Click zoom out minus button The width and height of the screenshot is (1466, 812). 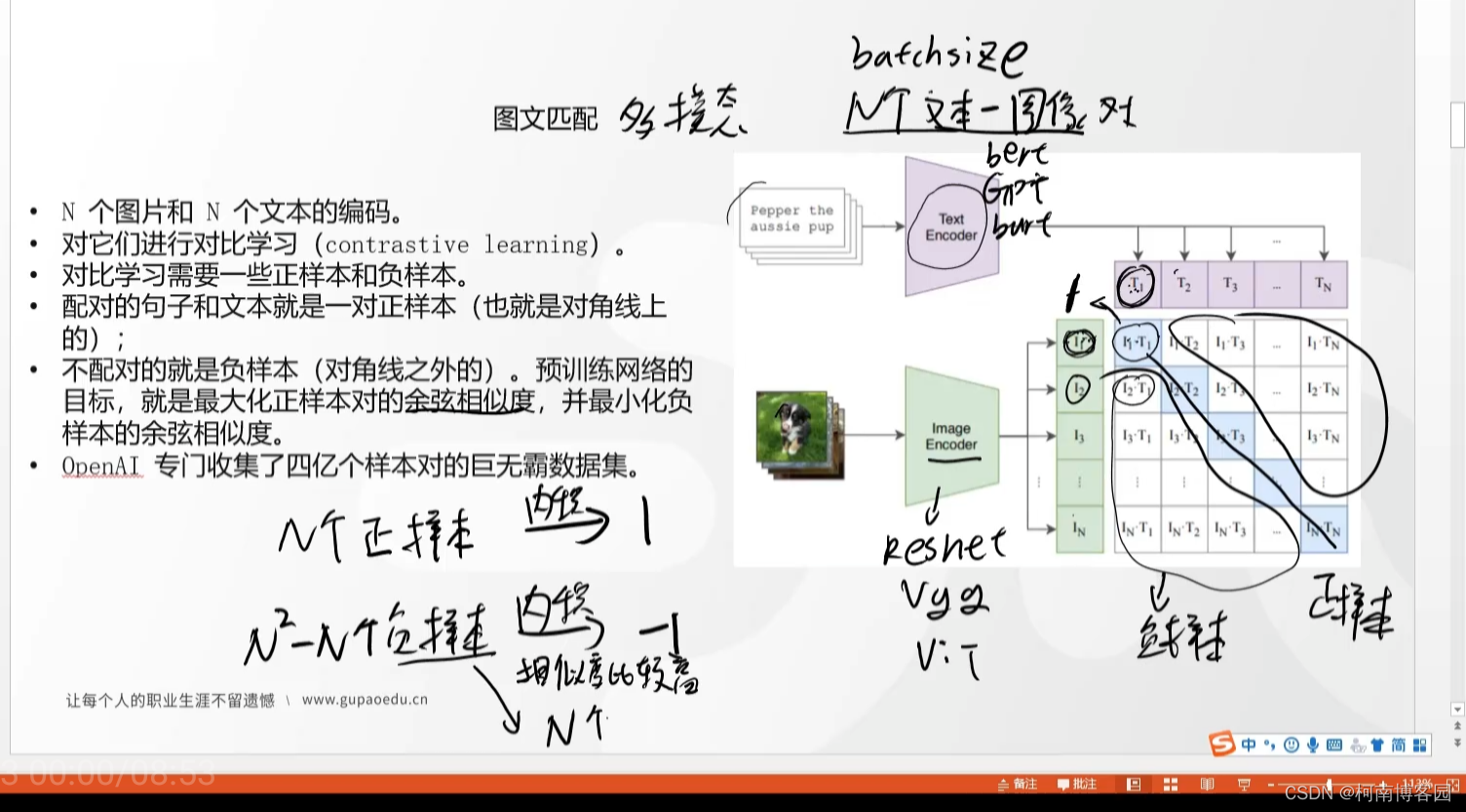pos(1271,784)
